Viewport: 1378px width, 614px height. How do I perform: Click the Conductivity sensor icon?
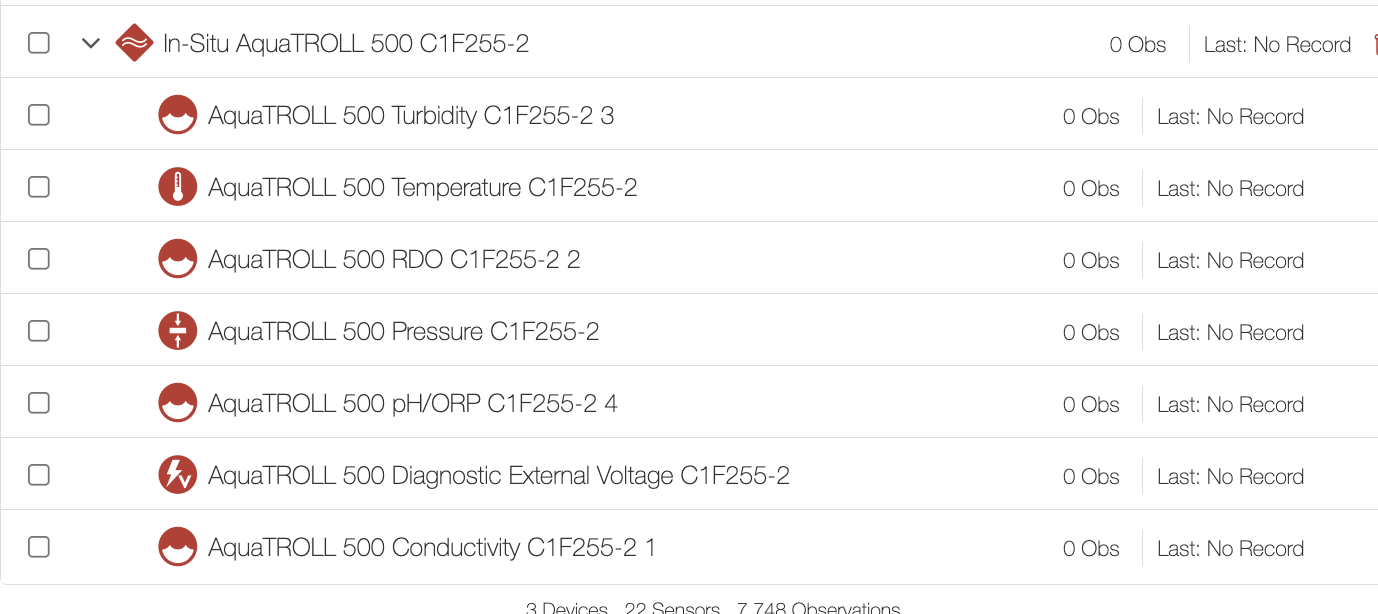tap(178, 547)
